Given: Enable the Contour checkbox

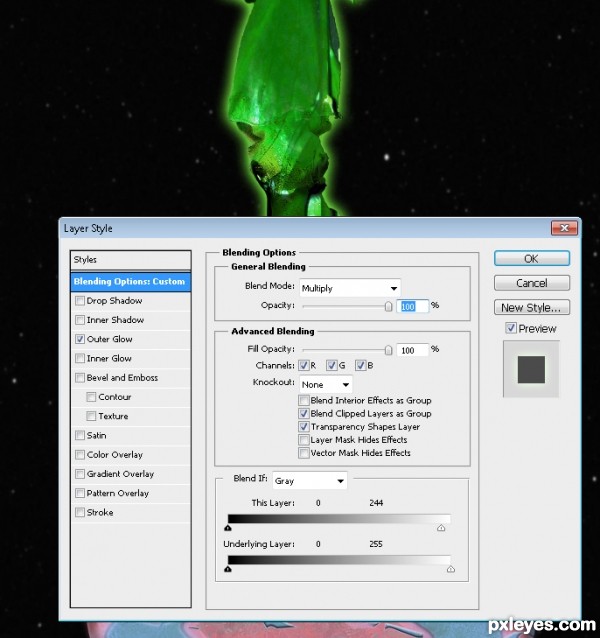Looking at the screenshot, I should point(92,397).
